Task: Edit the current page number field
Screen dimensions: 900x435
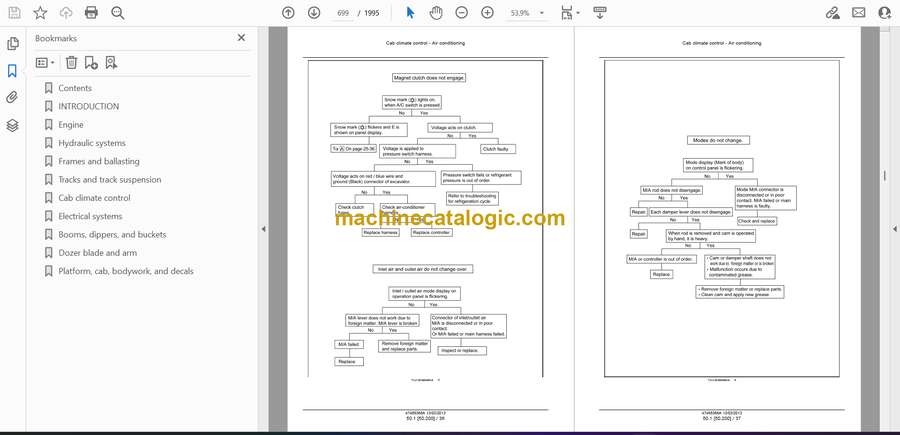Action: point(343,13)
